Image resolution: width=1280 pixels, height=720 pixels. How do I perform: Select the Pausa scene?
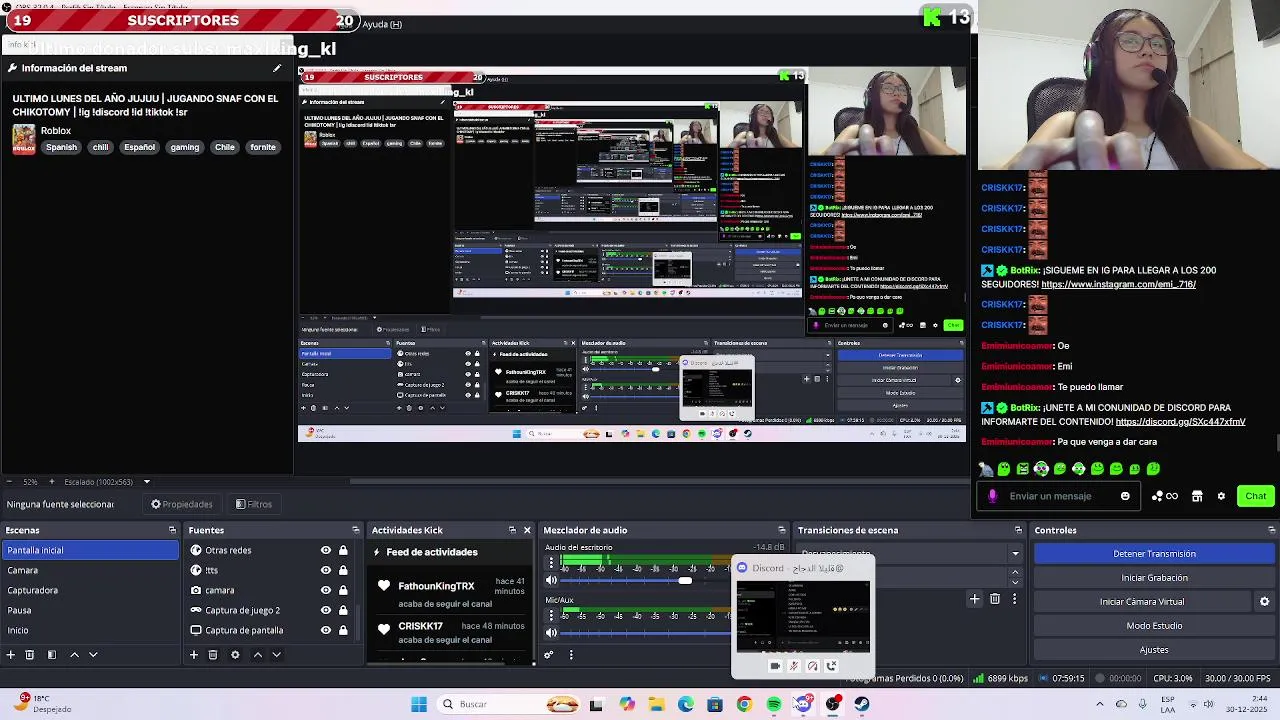[90, 610]
